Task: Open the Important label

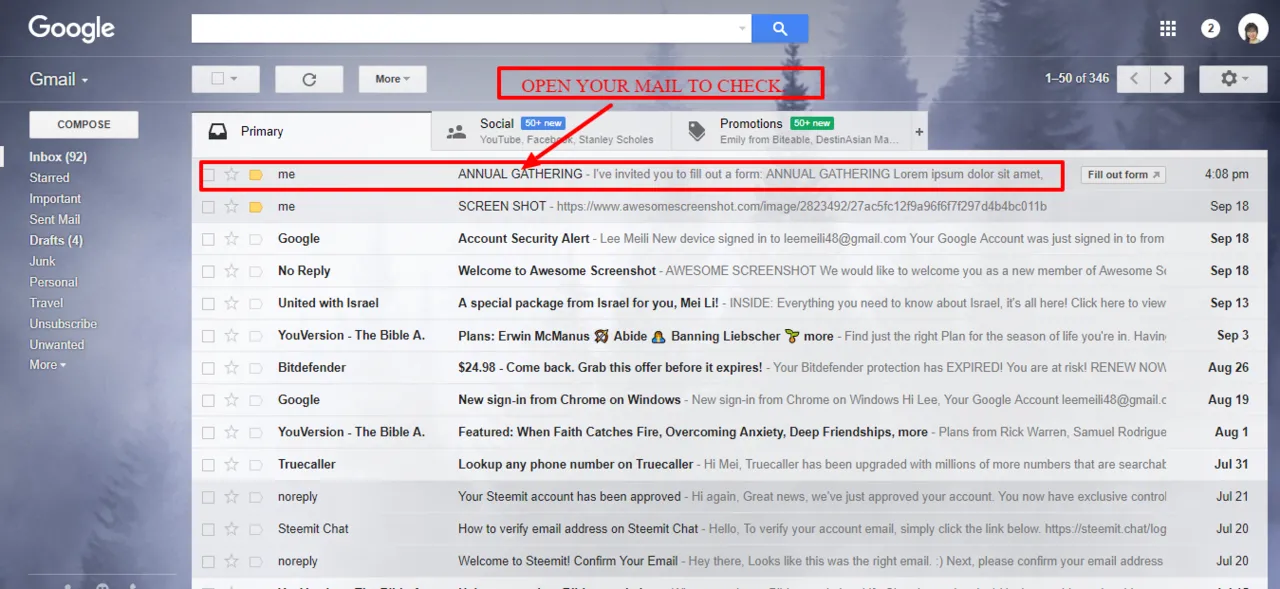Action: 55,199
